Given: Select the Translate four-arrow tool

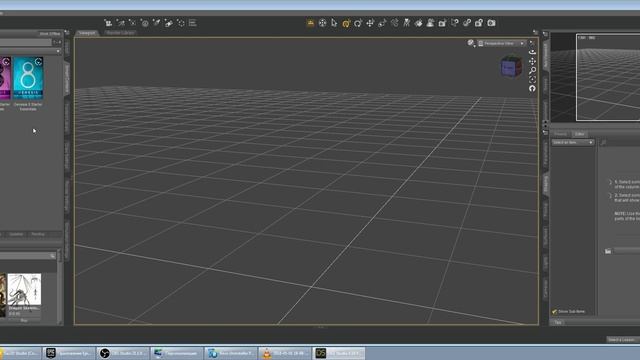Looking at the screenshot, I should [x=370, y=23].
